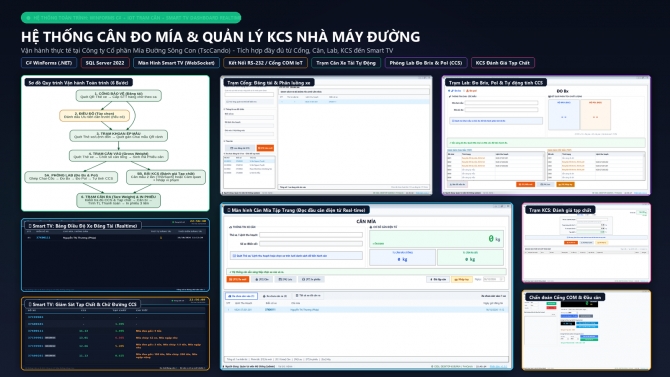670x377 pixels.
Task: Select vehicle row in Smart TV Bảng Điều Độ table
Action: click(x=115, y=237)
